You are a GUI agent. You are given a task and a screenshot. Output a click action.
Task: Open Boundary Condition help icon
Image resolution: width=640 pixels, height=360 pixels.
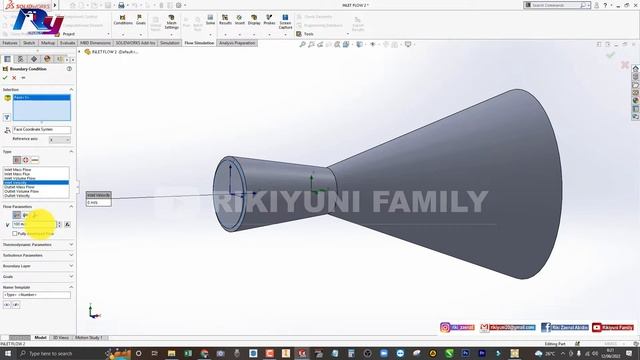tap(69, 69)
